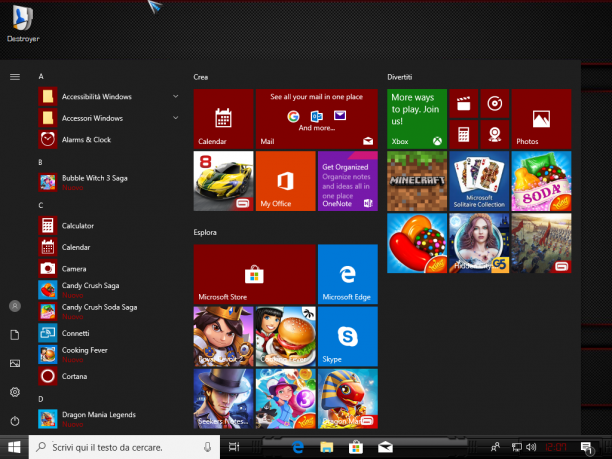Open the Groove Music small tile

coord(495,103)
